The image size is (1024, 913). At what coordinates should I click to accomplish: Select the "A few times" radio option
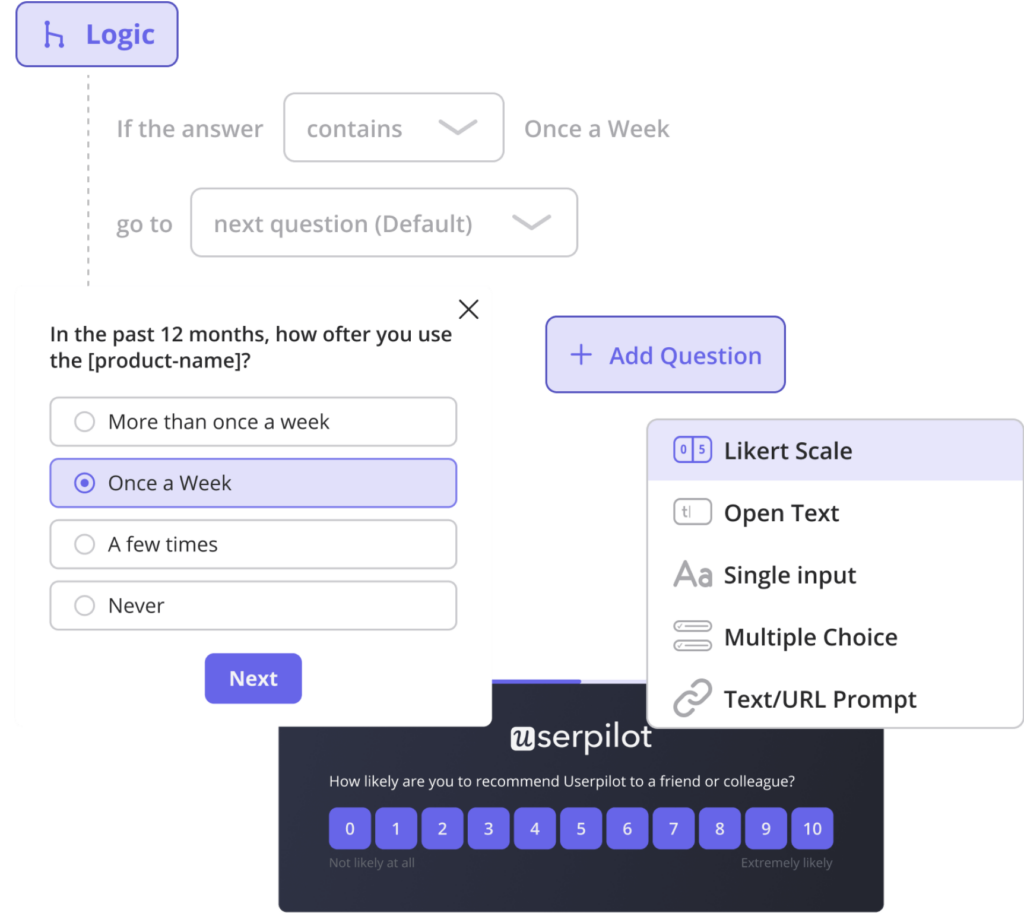coord(85,545)
